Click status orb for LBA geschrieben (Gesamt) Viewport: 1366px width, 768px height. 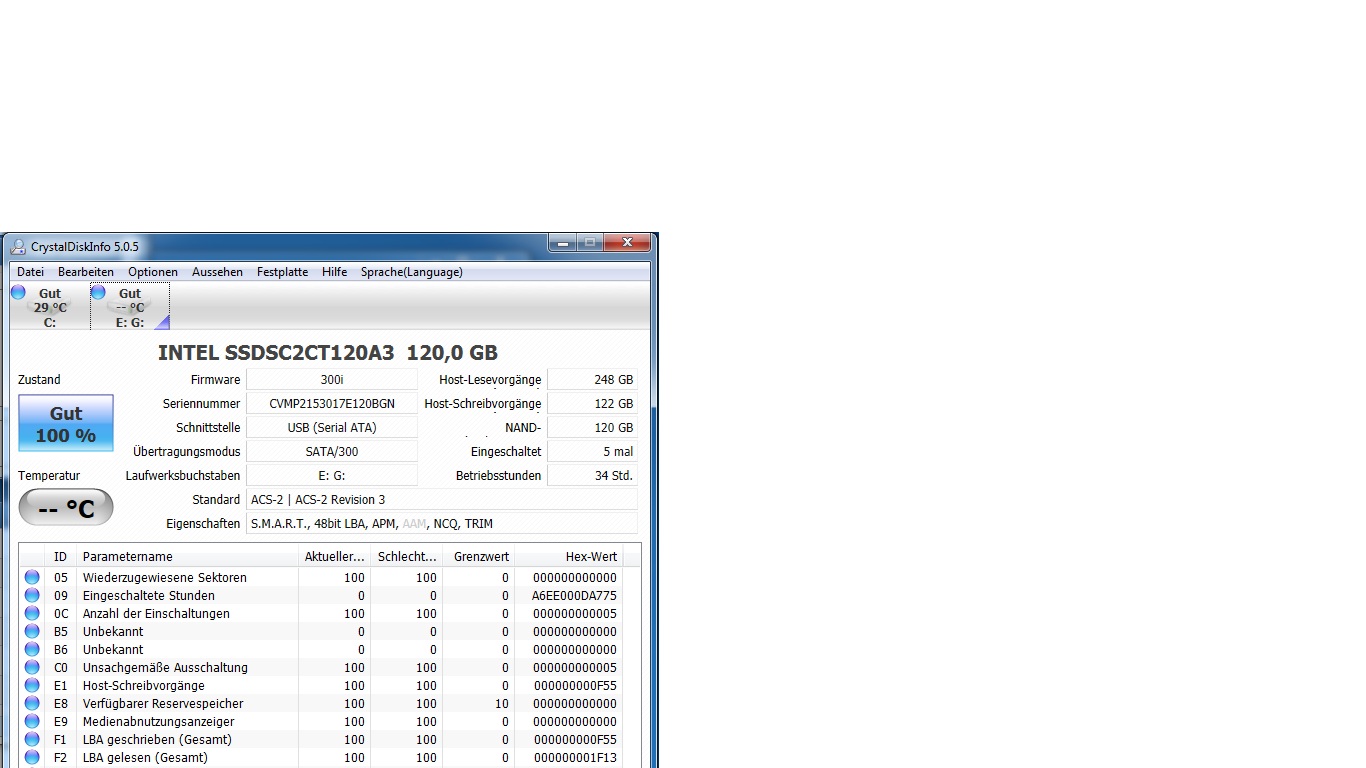coord(32,739)
